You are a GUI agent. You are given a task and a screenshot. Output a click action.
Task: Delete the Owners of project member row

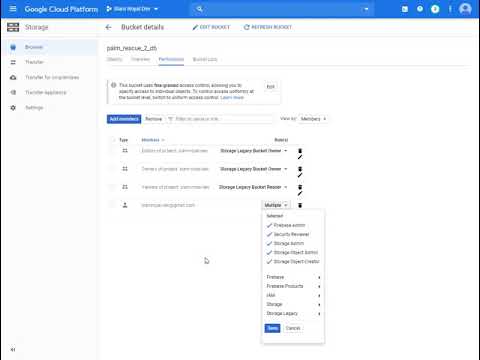300,169
